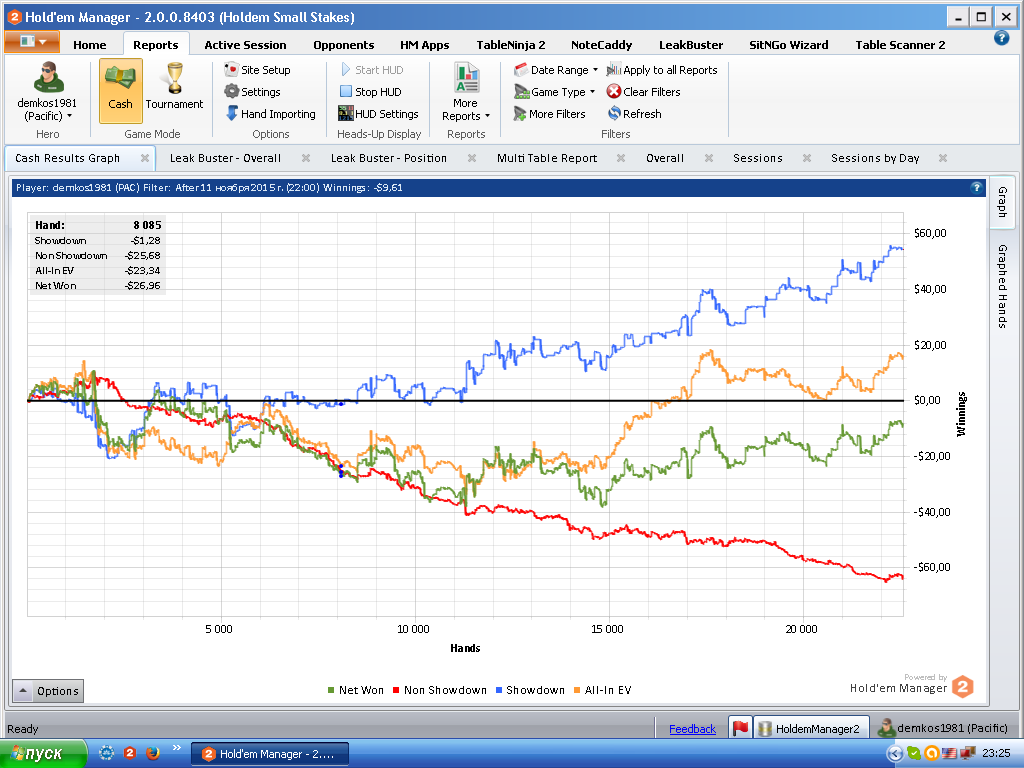This screenshot has width=1024, height=768.
Task: Select the vertical Graph side tab
Action: click(x=1002, y=202)
